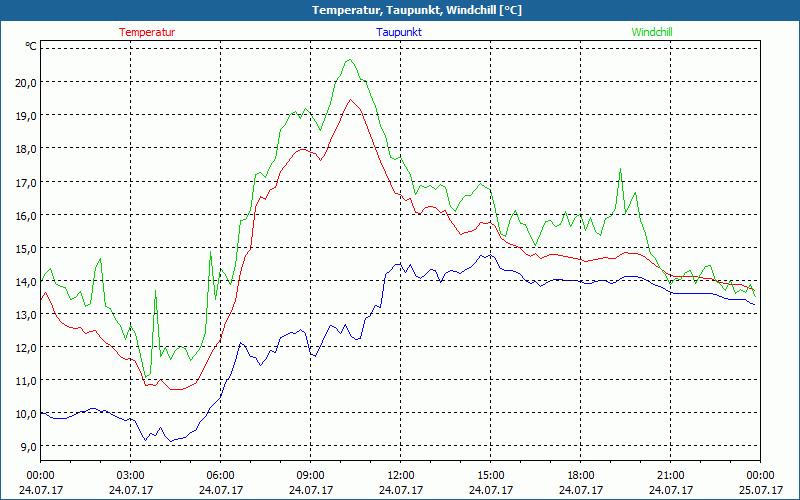The width and height of the screenshot is (800, 500).
Task: Click the 17,0 y-axis value
Action: [26, 183]
